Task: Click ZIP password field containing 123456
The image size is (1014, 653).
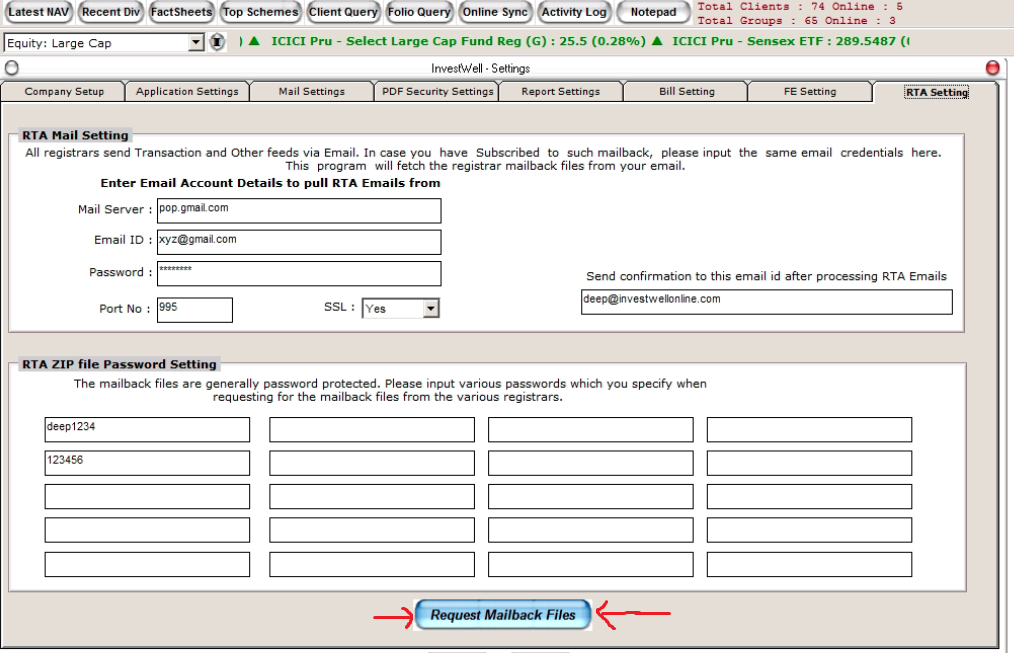Action: pyautogui.click(x=147, y=463)
